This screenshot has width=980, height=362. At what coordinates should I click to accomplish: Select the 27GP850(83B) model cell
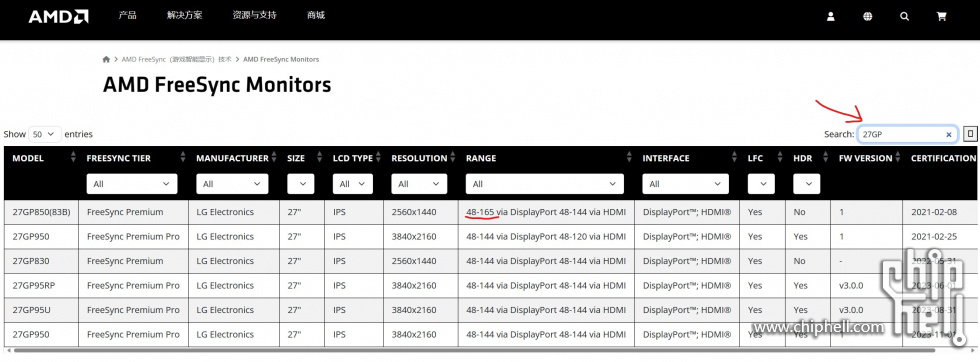(41, 212)
